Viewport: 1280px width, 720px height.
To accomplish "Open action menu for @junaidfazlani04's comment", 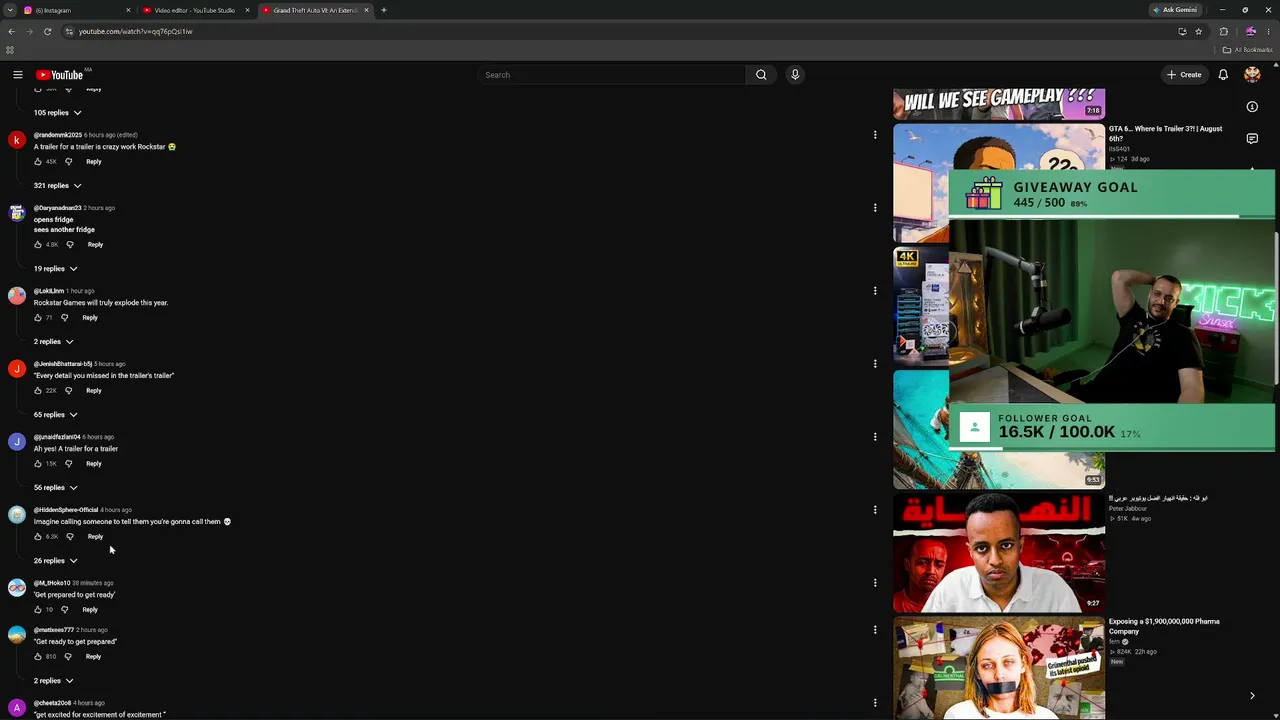I will pyautogui.click(x=875, y=437).
